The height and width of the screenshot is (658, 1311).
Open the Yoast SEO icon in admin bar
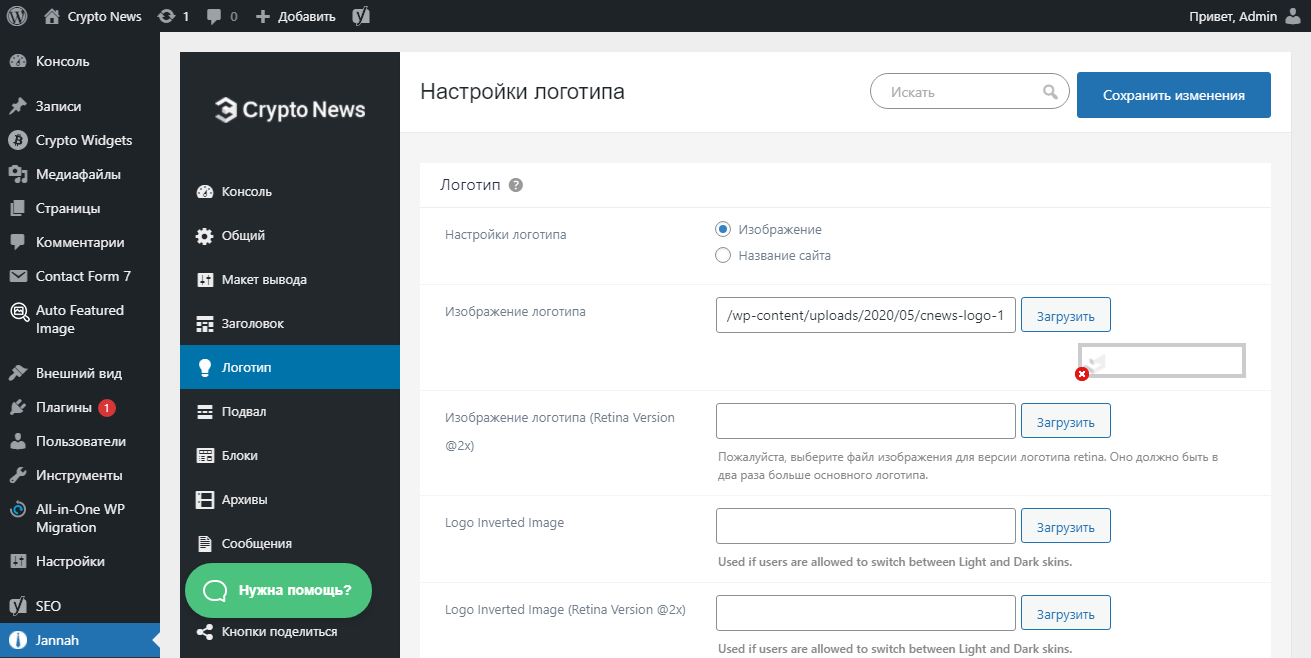(363, 16)
